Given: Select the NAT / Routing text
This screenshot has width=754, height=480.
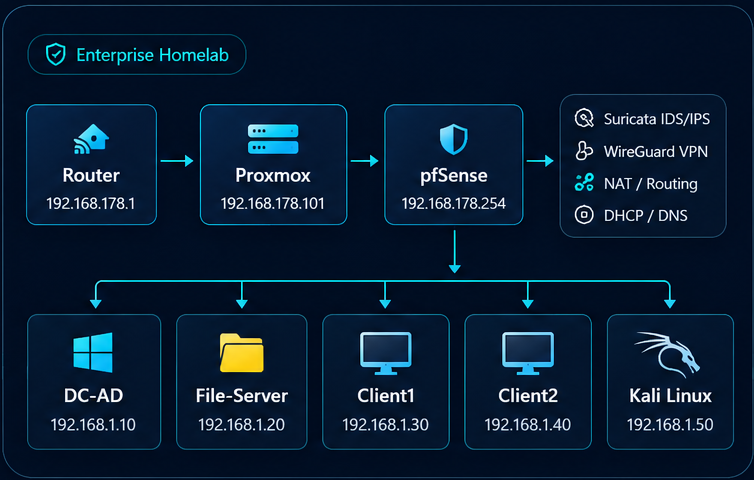Looking at the screenshot, I should [651, 184].
